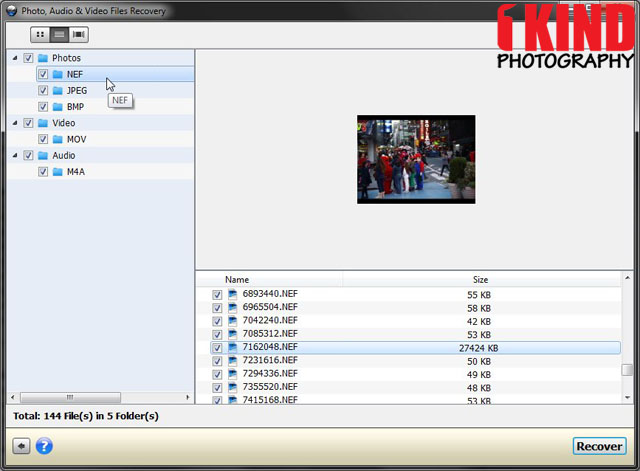Select file name 7294336.NEF
Screen dimensions: 640x471
click(x=270, y=373)
